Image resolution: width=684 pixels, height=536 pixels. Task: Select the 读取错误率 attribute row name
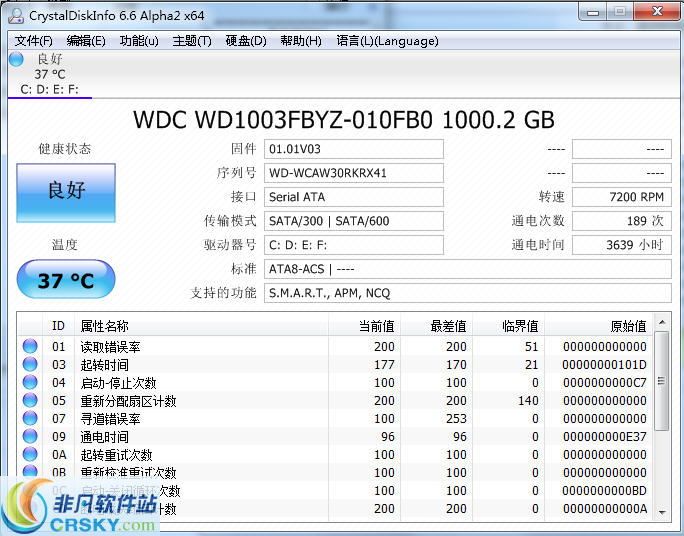tap(110, 347)
